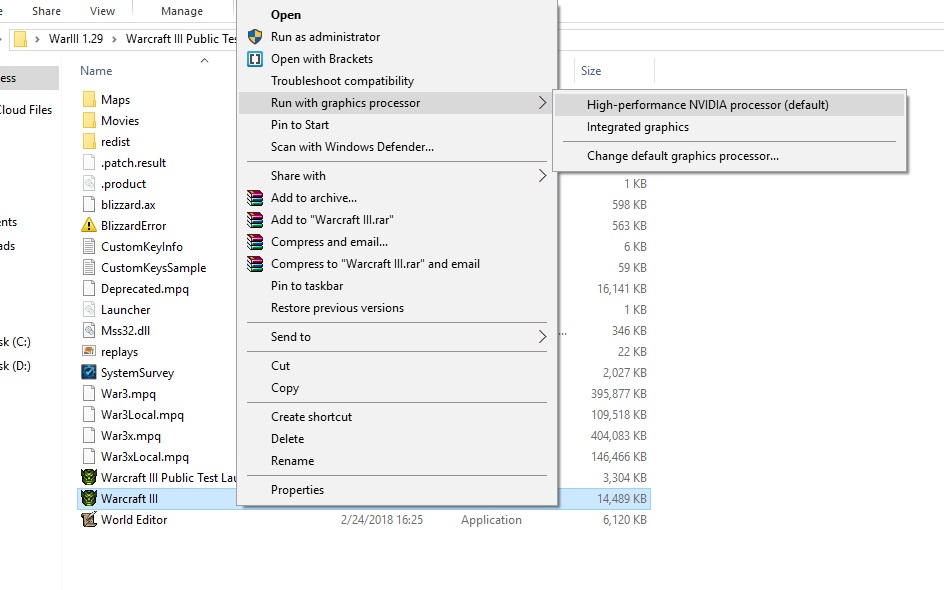The width and height of the screenshot is (944, 590).
Task: Click the Warcraft III orc icon
Action: click(89, 498)
